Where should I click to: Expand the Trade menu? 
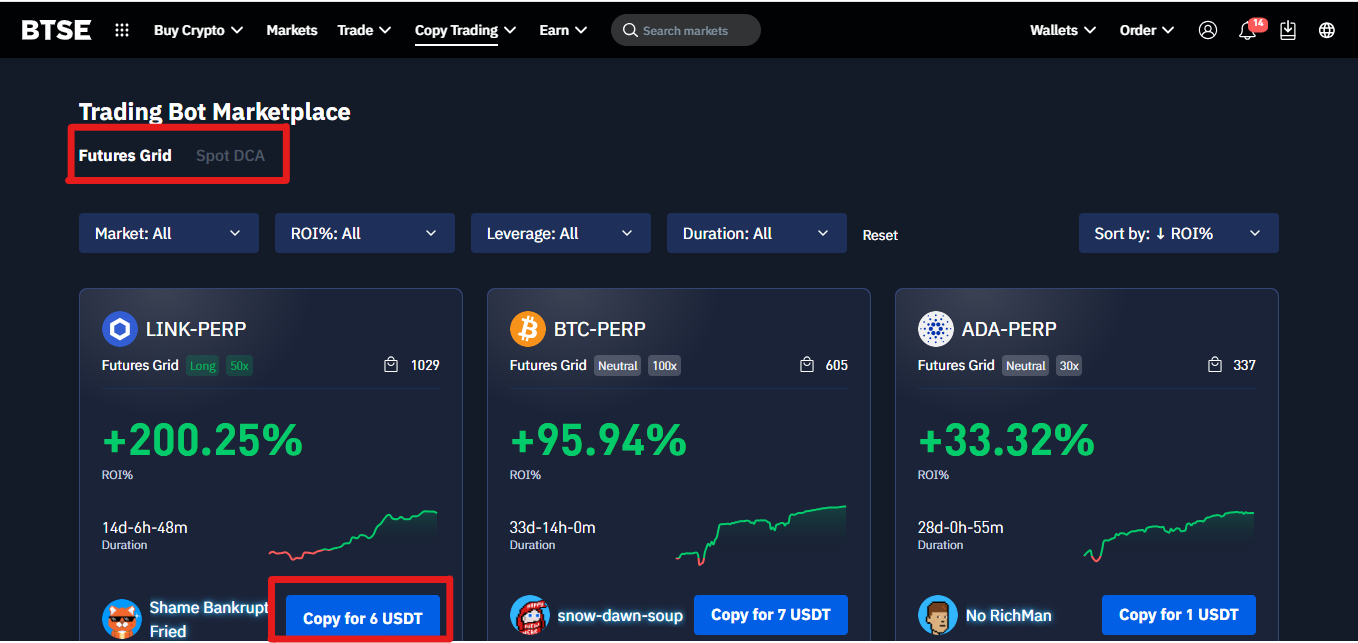[x=364, y=30]
